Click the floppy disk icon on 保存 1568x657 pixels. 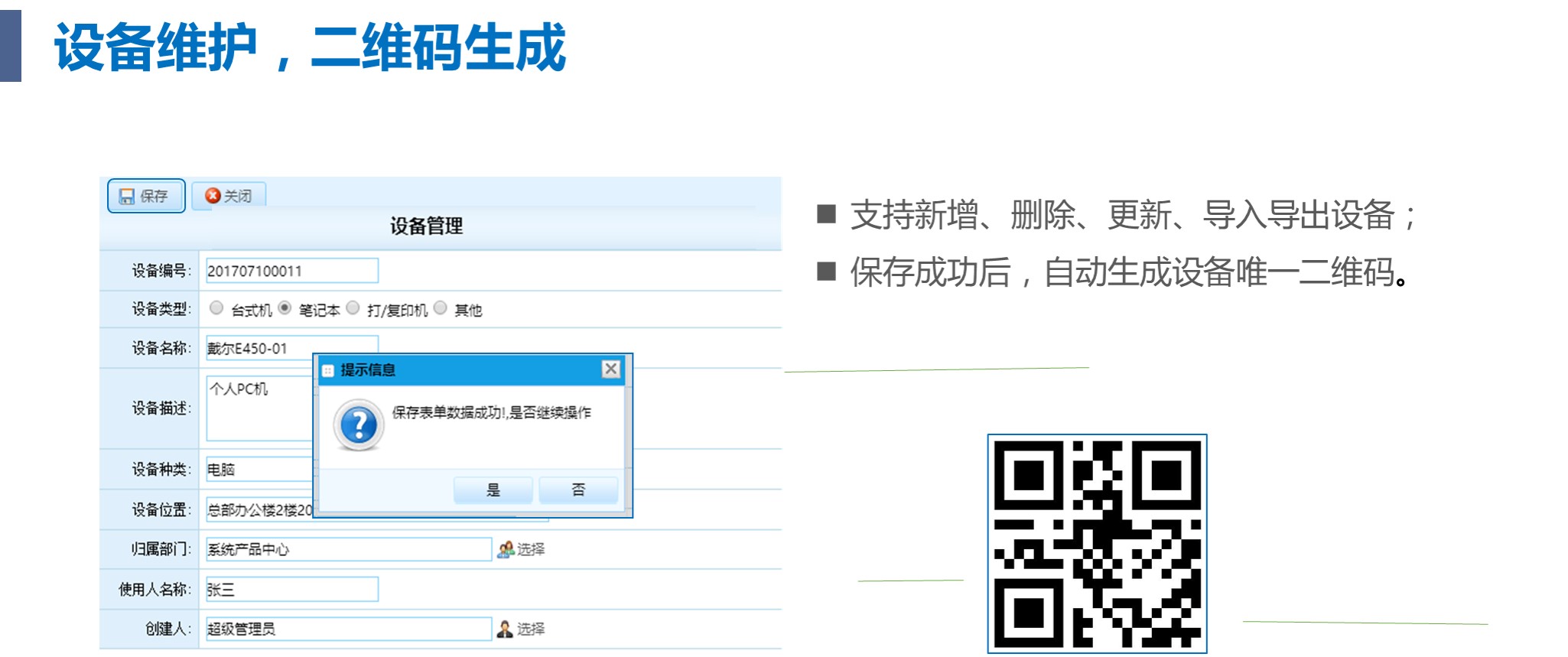point(127,197)
